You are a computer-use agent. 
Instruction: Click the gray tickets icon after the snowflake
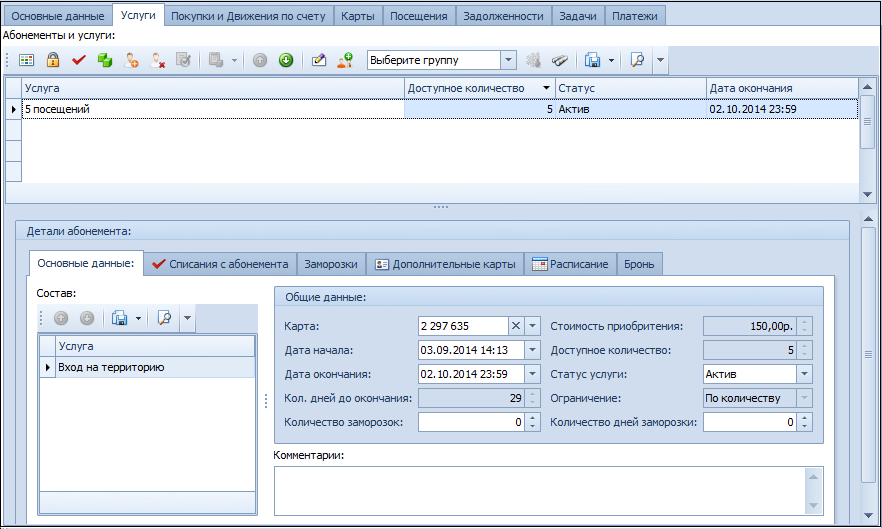(560, 60)
